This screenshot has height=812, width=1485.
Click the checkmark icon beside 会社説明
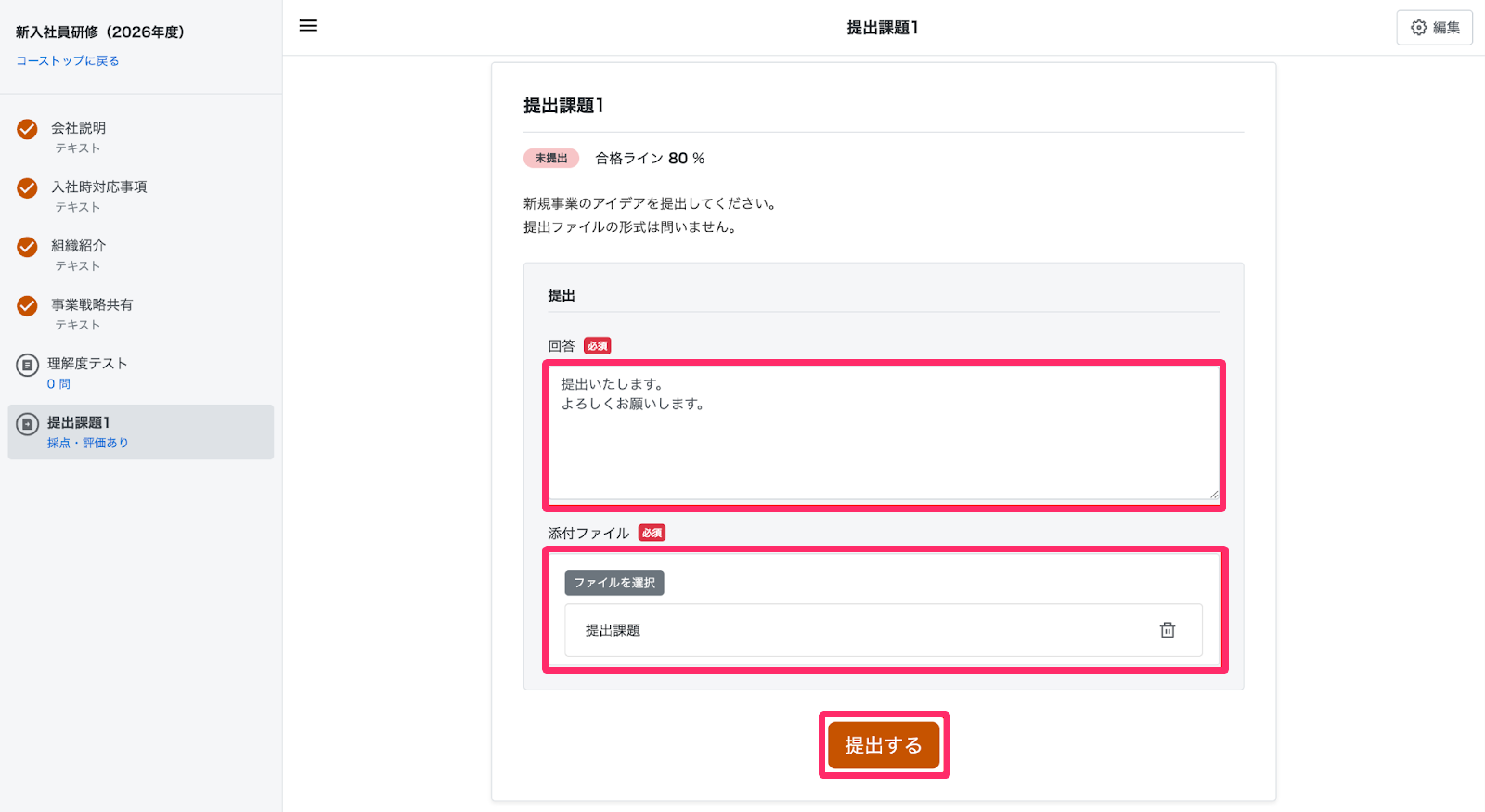point(28,129)
